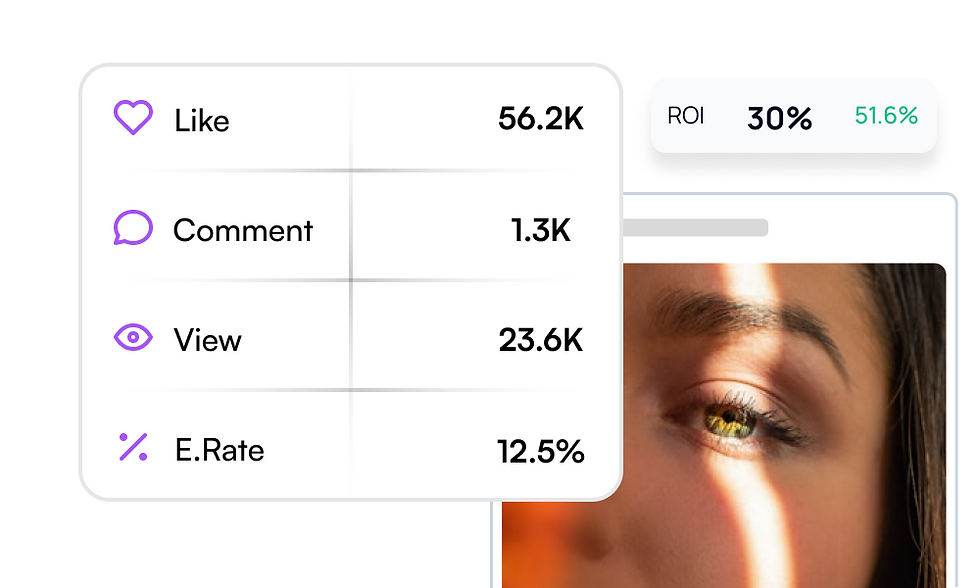
Task: Click the eye View icon
Action: (x=133, y=338)
